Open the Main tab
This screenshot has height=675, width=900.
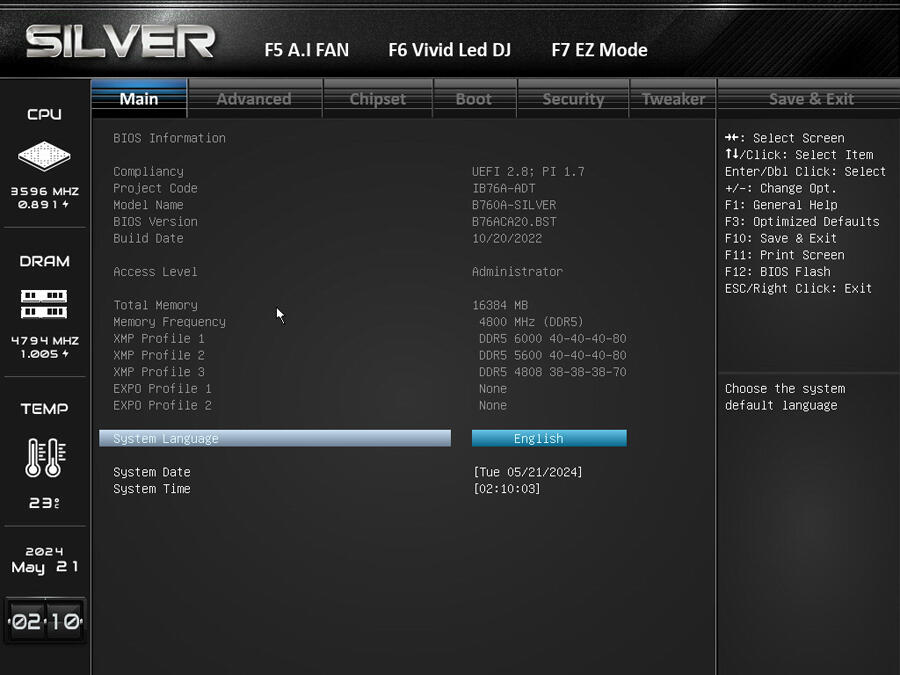pyautogui.click(x=139, y=99)
